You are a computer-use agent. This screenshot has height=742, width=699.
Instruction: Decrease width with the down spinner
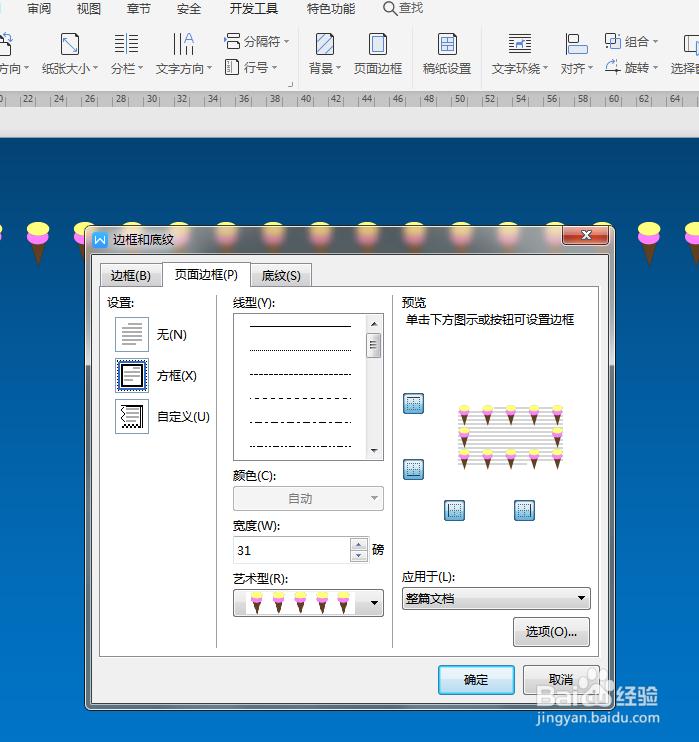(359, 556)
